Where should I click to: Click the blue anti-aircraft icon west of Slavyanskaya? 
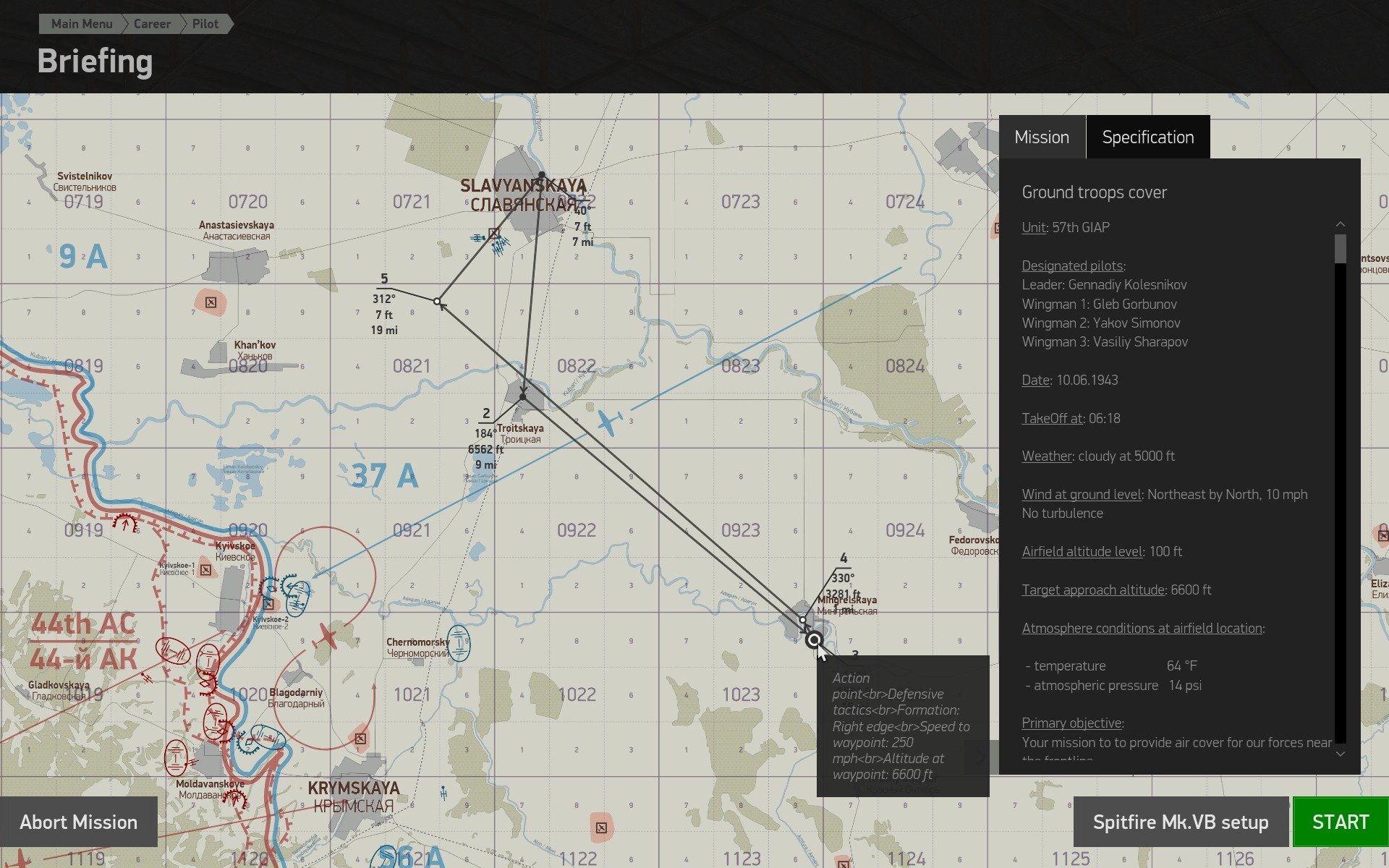477,237
